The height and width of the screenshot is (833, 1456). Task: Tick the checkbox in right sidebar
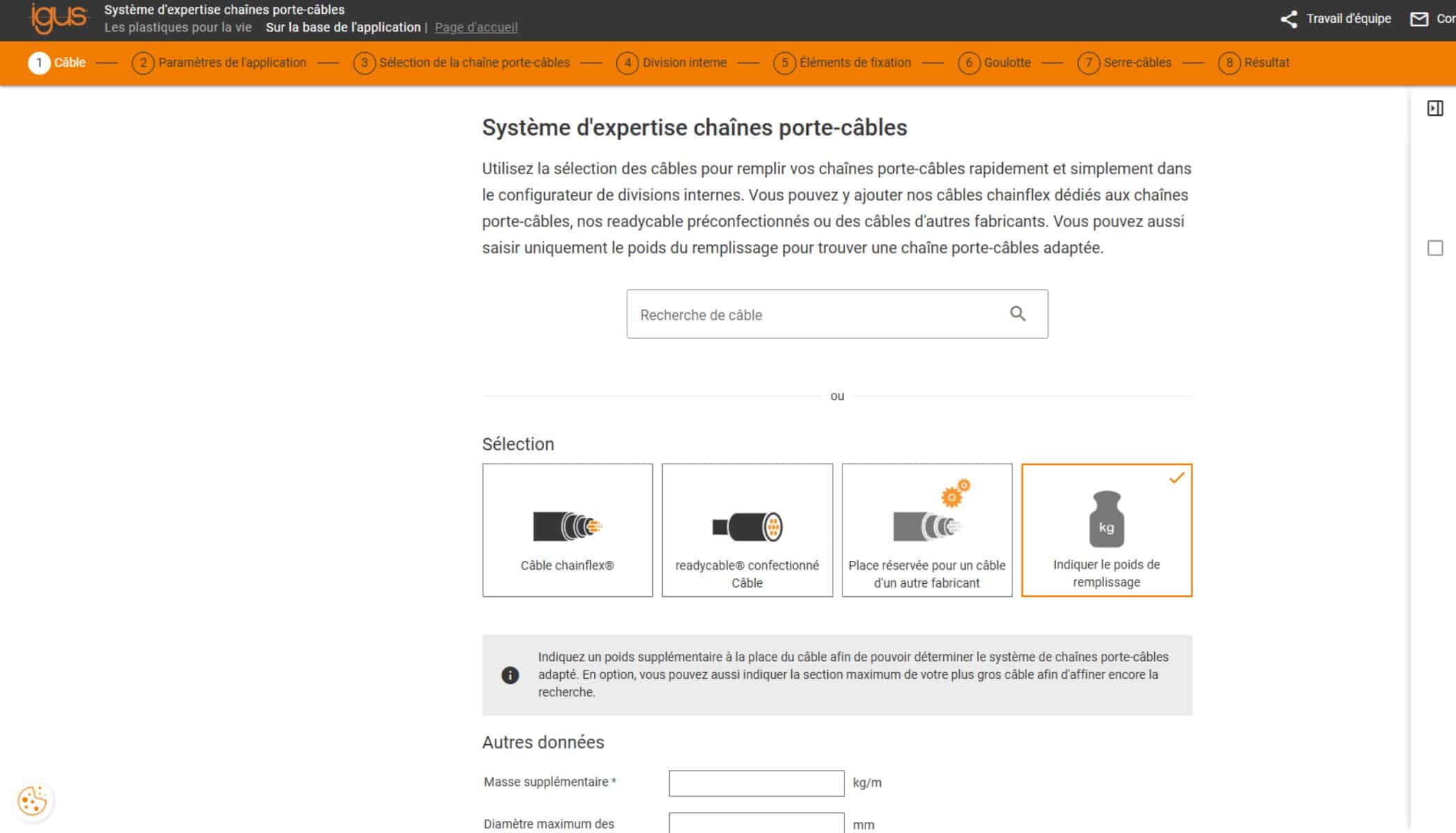click(x=1434, y=248)
